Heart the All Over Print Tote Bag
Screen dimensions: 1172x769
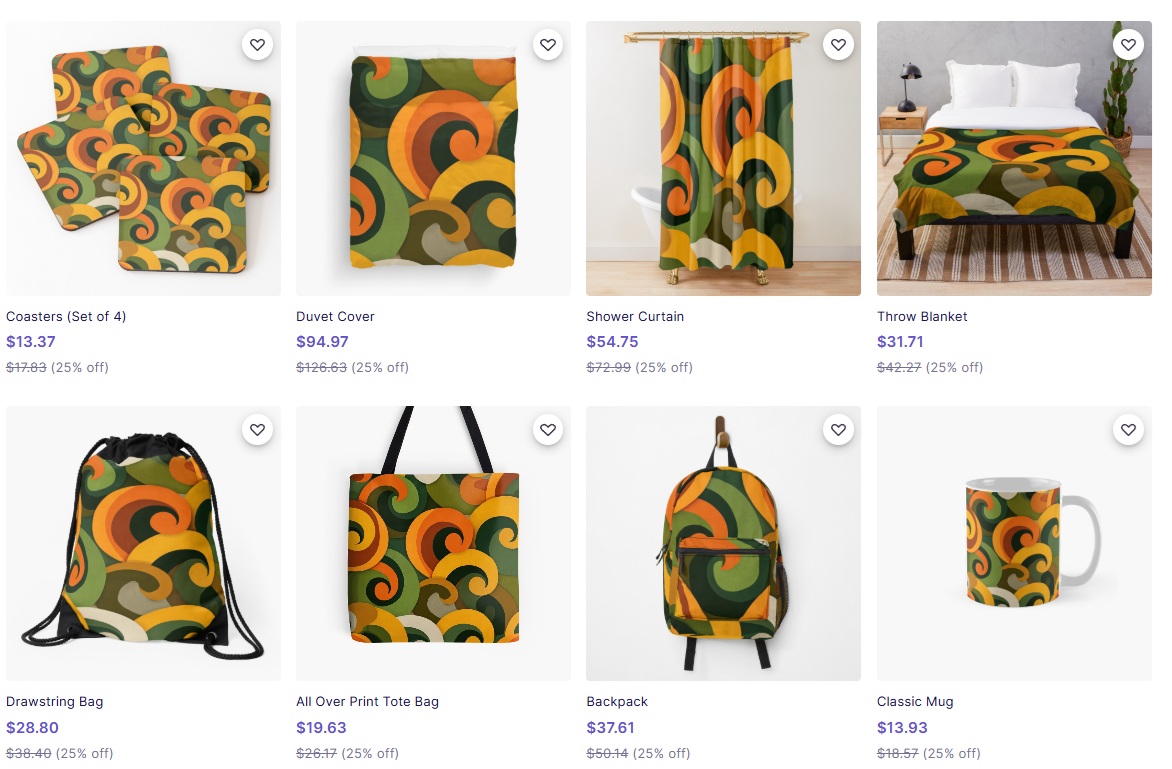click(547, 430)
